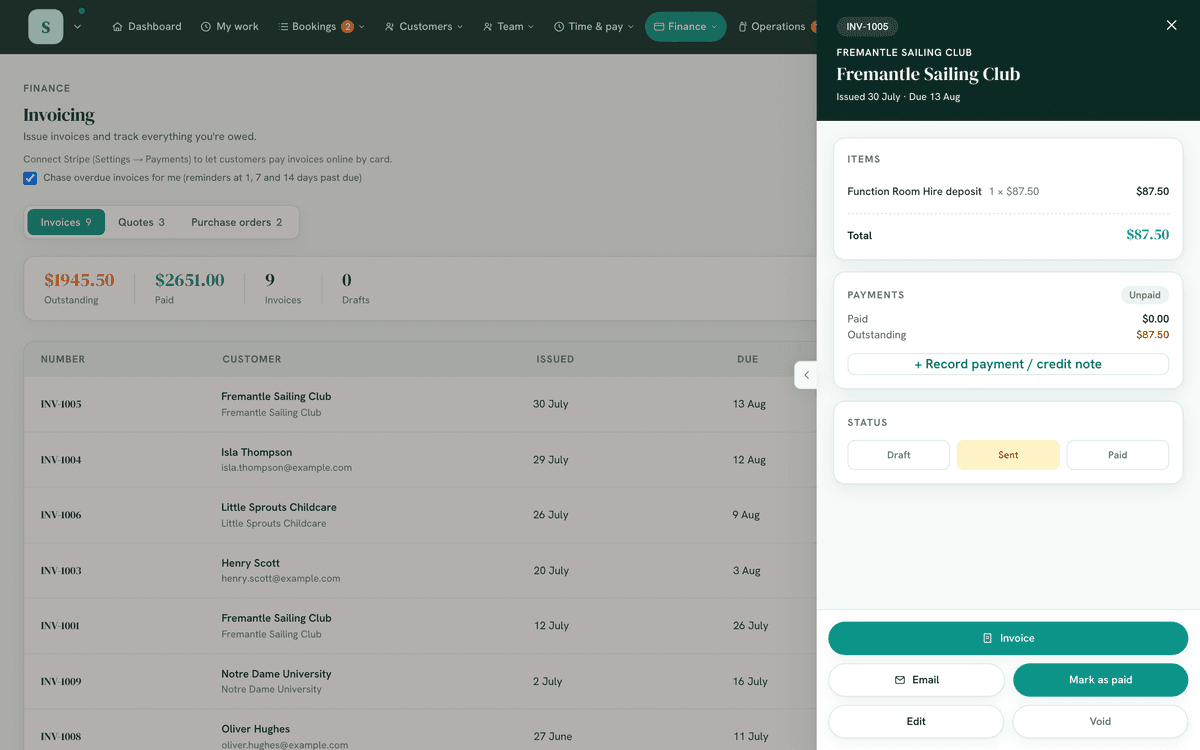Void this invoice
The height and width of the screenshot is (750, 1200).
pos(1100,721)
